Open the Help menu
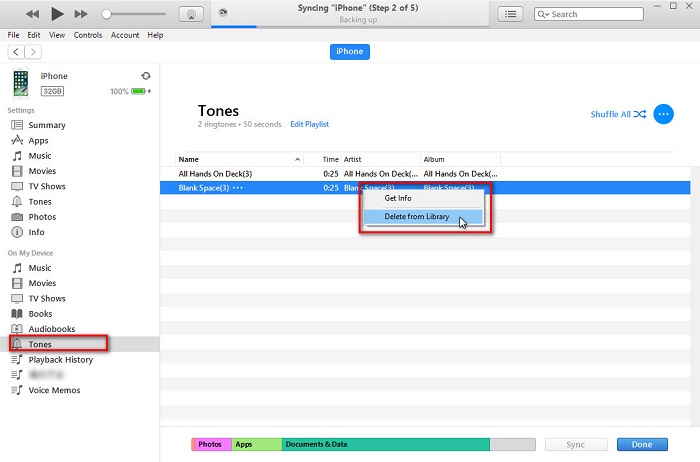The height and width of the screenshot is (462, 700). [x=155, y=35]
